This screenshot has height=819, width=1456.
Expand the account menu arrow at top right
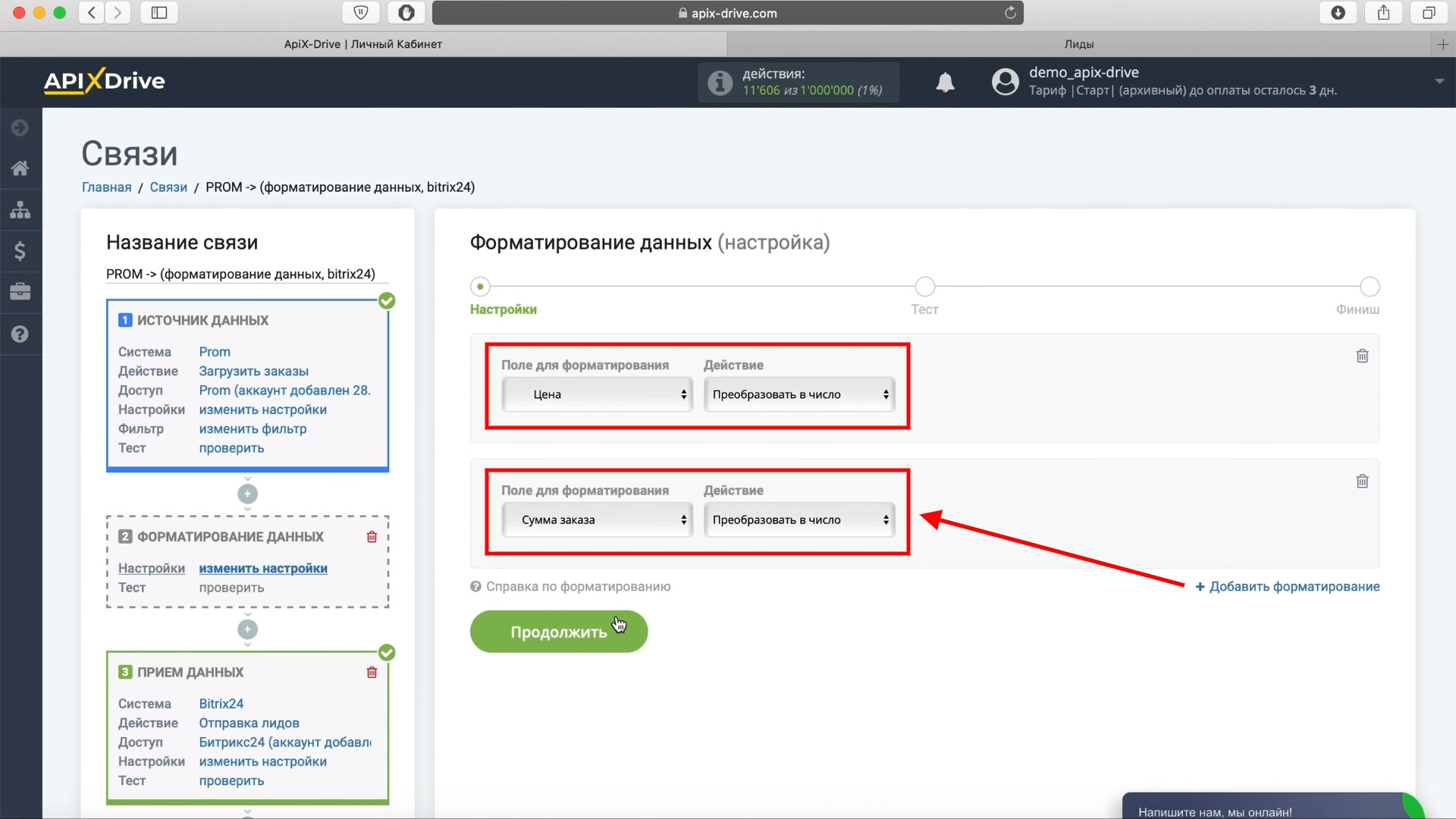pyautogui.click(x=1439, y=81)
